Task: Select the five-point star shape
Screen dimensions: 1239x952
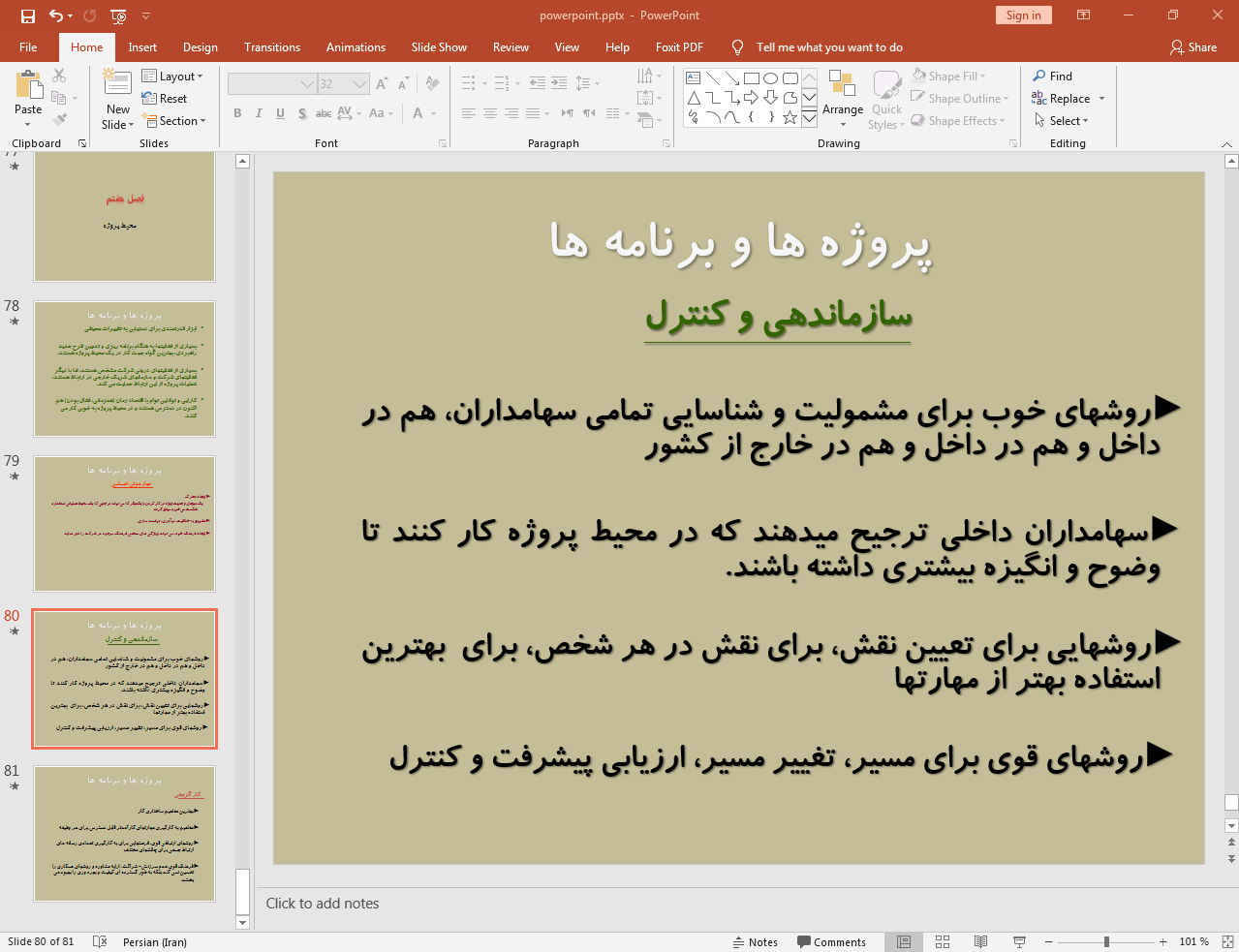Action: pos(790,117)
